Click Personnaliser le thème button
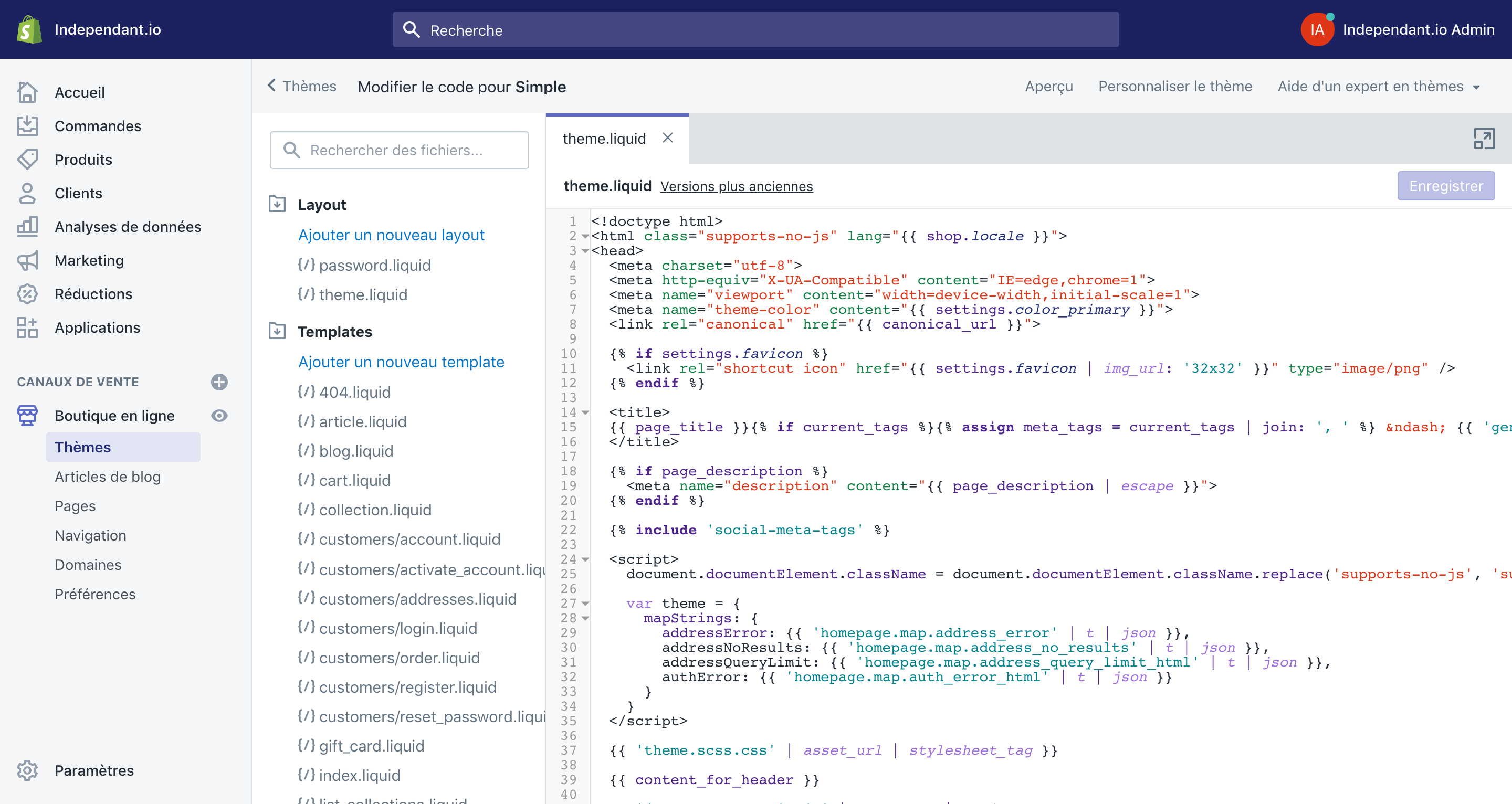The image size is (1512, 804). 1175,86
